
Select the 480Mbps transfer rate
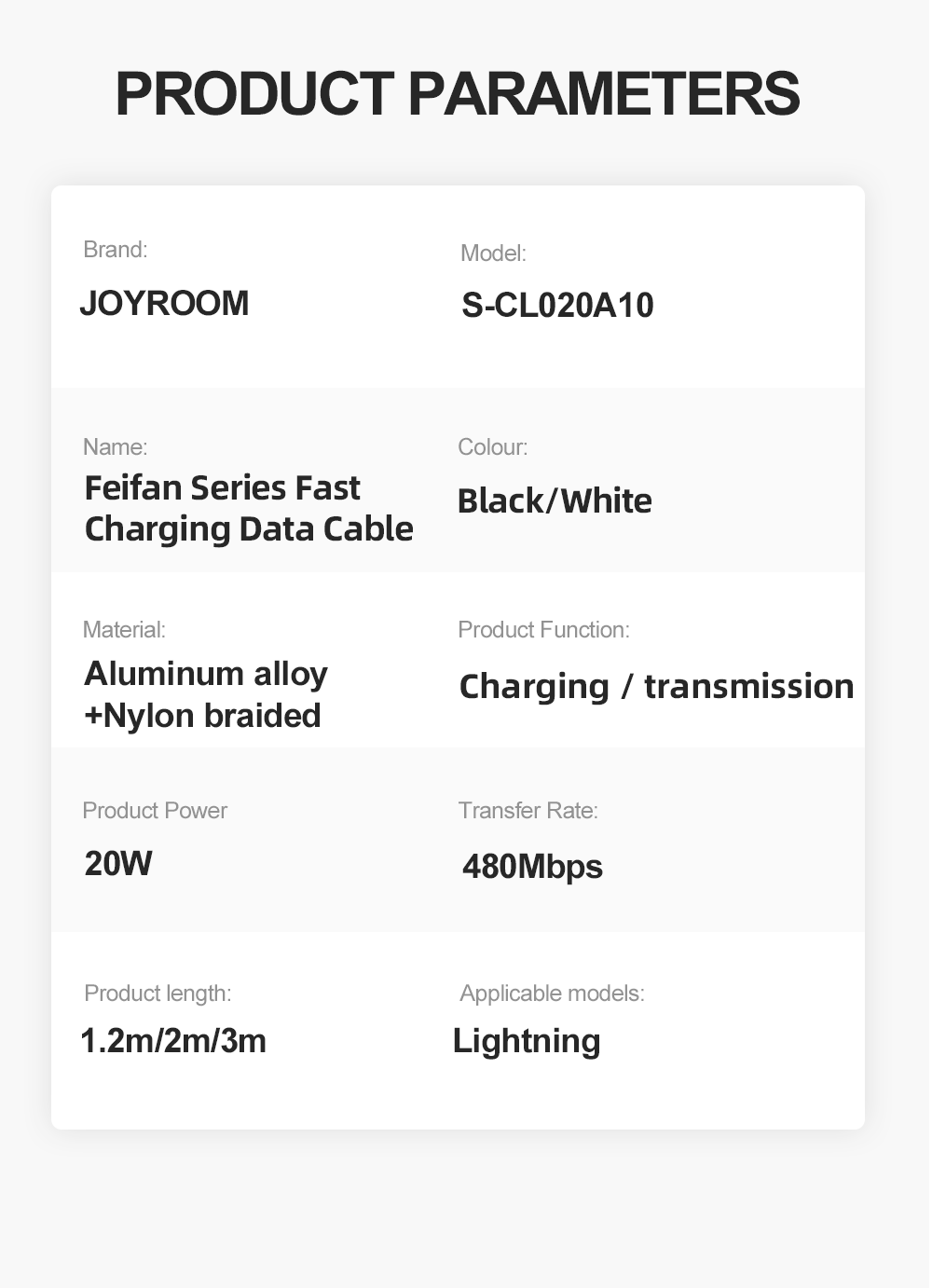pyautogui.click(x=532, y=867)
